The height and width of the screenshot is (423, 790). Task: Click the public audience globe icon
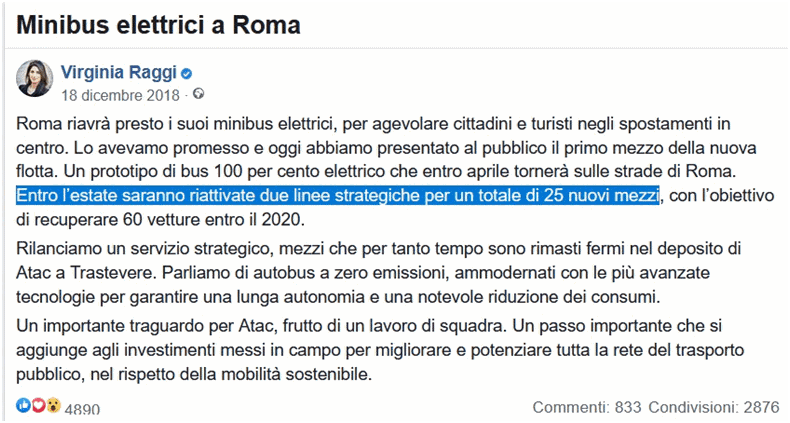tap(198, 94)
